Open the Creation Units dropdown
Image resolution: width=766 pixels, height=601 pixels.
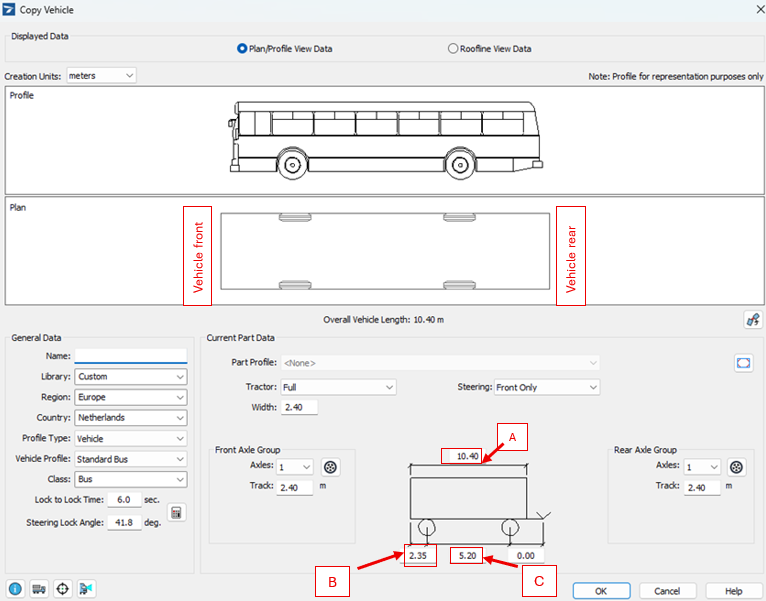pyautogui.click(x=101, y=76)
